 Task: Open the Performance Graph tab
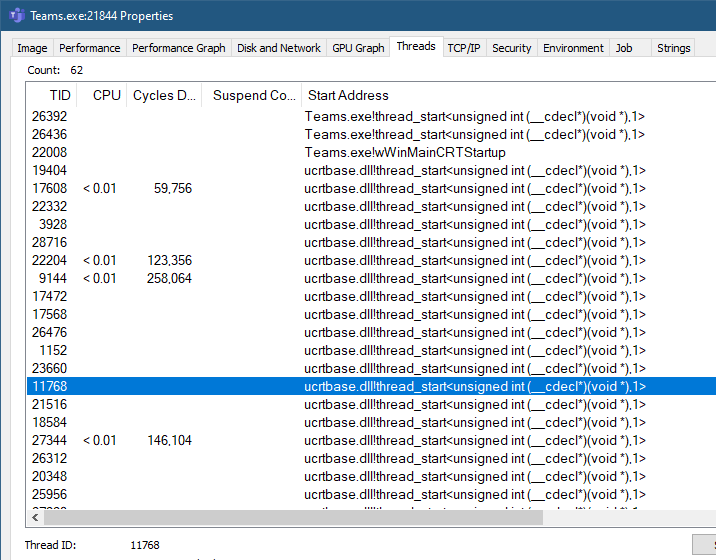coord(178,48)
